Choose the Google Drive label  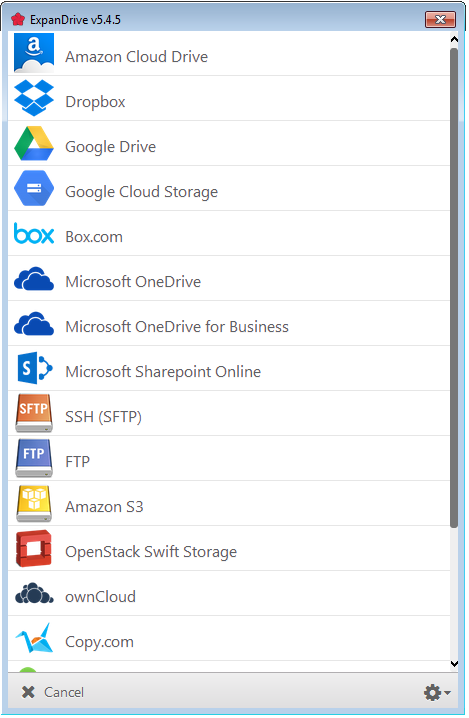pos(110,147)
